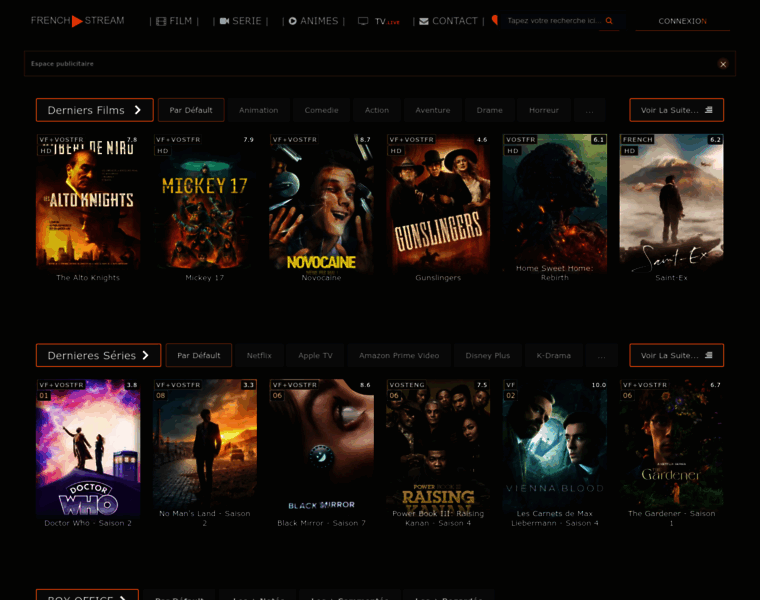Click 'Saint-Ex' title text
Viewport: 760px width, 600px height.
point(671,278)
